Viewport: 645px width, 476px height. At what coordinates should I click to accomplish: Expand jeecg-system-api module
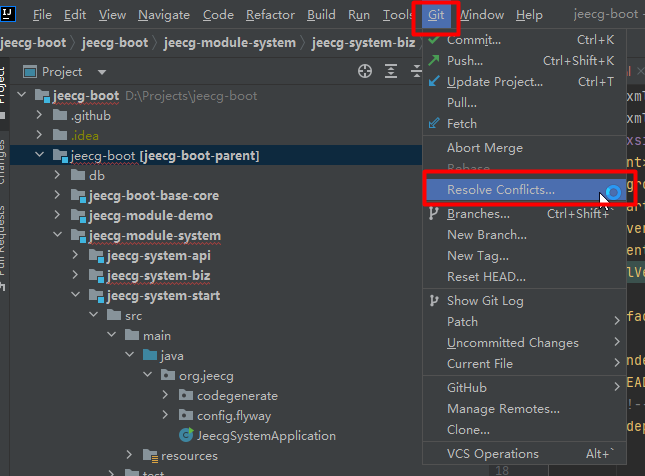tap(75, 255)
